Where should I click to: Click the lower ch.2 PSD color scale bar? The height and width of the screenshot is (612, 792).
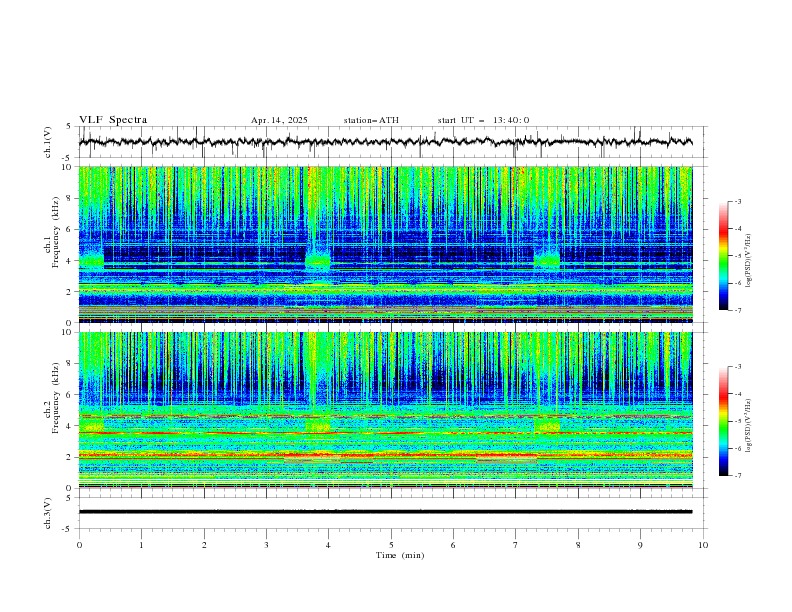pyautogui.click(x=723, y=421)
